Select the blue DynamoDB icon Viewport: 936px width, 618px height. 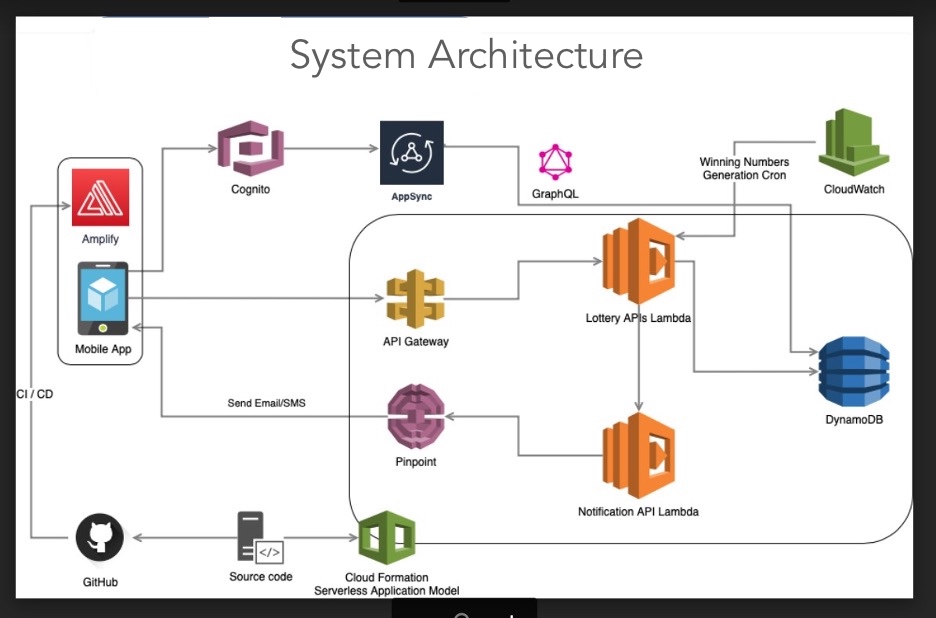coord(854,371)
